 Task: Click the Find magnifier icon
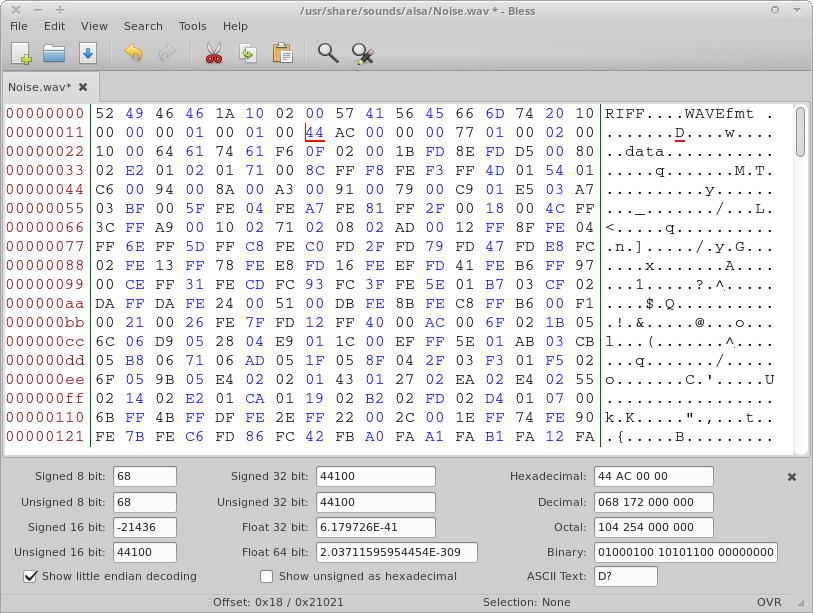[328, 53]
